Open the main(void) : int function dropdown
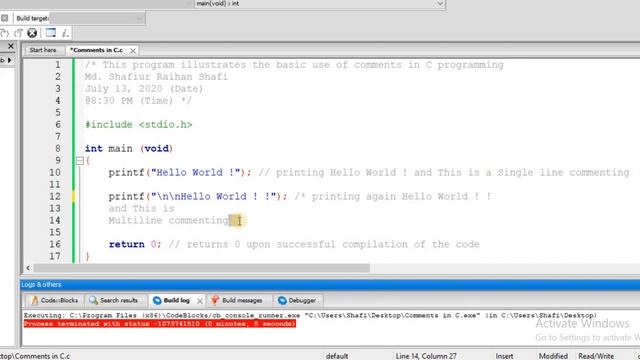The height and width of the screenshot is (360, 640). 319,4
